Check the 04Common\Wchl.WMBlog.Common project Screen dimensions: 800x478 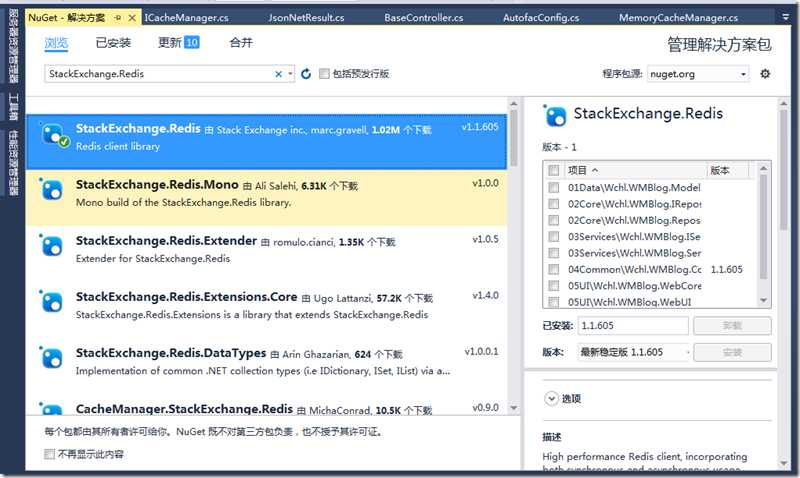pos(554,269)
